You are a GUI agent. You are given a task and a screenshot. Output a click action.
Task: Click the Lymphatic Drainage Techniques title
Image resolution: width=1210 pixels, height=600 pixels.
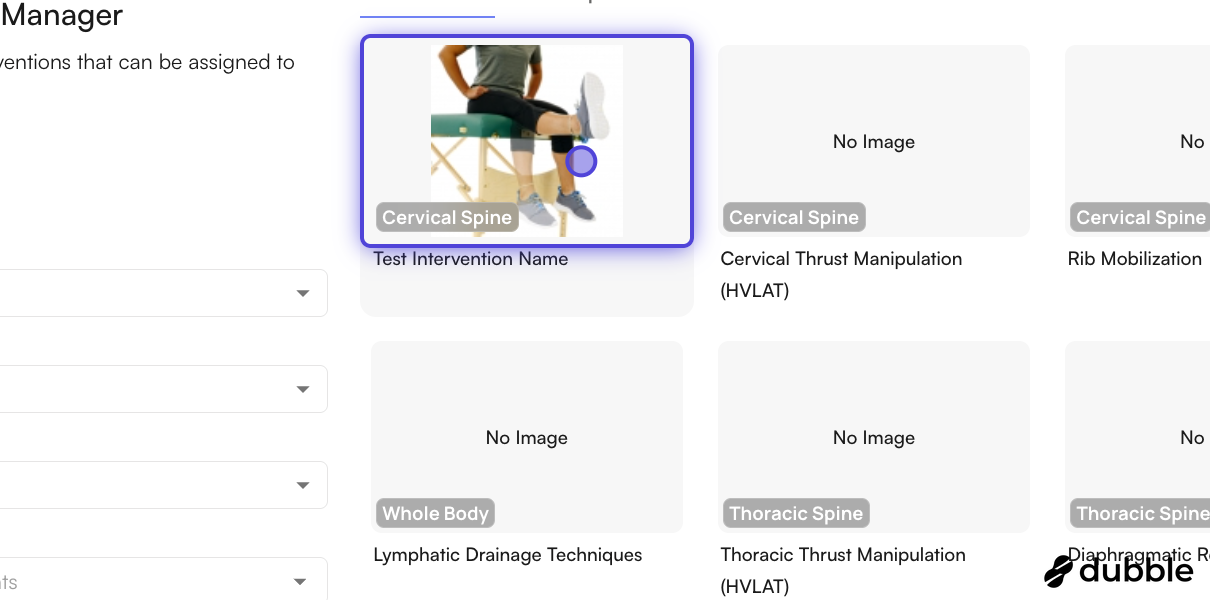pyautogui.click(x=508, y=555)
